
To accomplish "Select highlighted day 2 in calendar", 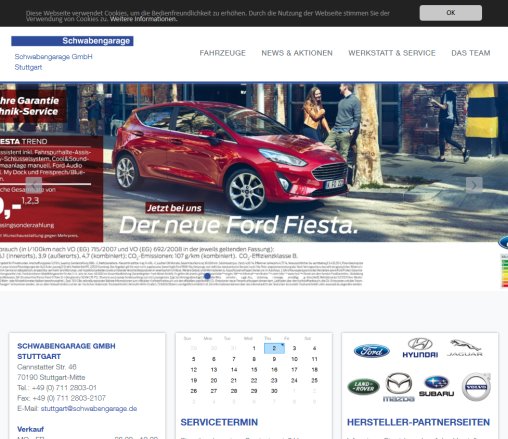I will [274, 348].
